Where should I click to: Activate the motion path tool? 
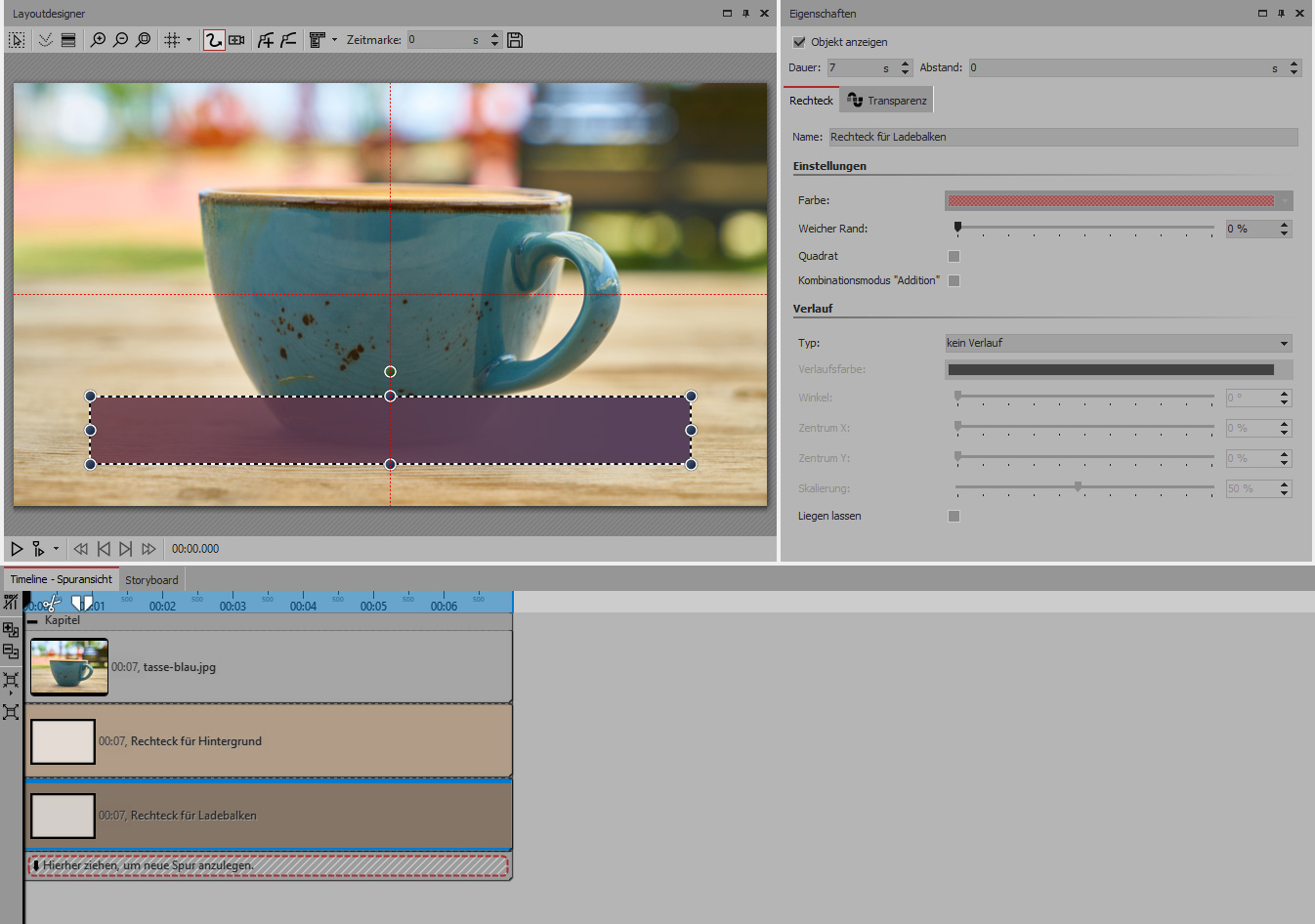[x=214, y=40]
